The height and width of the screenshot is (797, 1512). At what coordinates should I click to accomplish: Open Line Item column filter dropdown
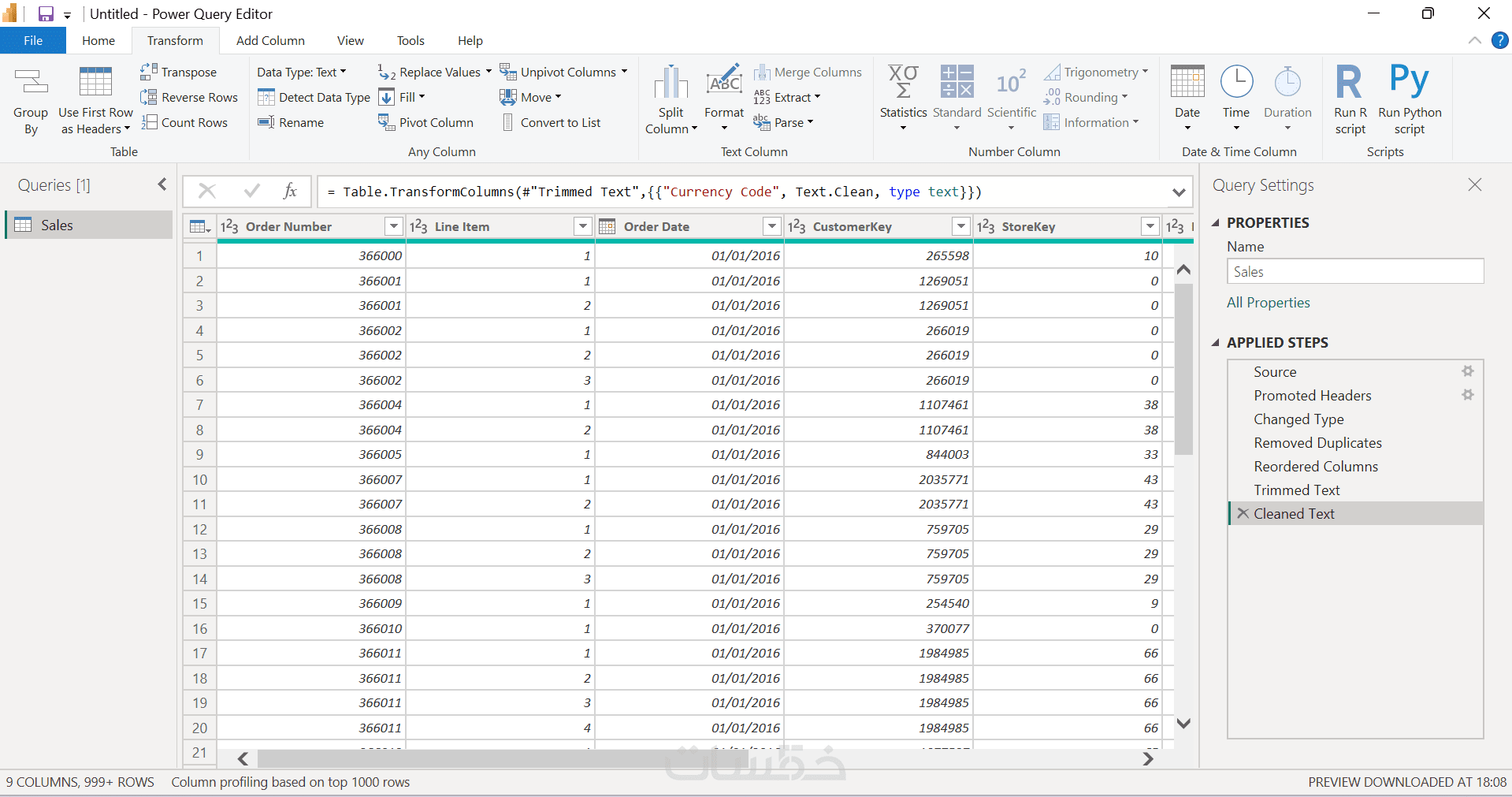coord(583,226)
